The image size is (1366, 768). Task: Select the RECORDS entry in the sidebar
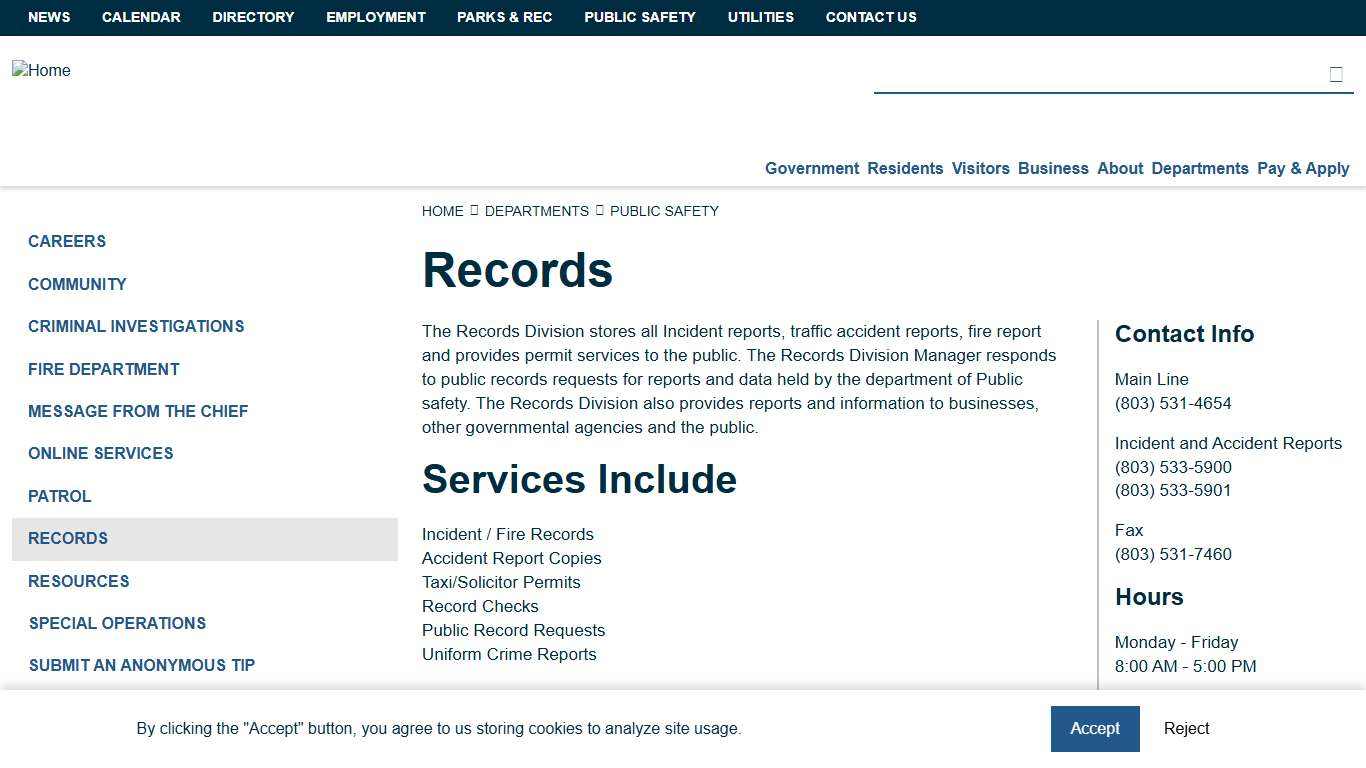pos(67,538)
